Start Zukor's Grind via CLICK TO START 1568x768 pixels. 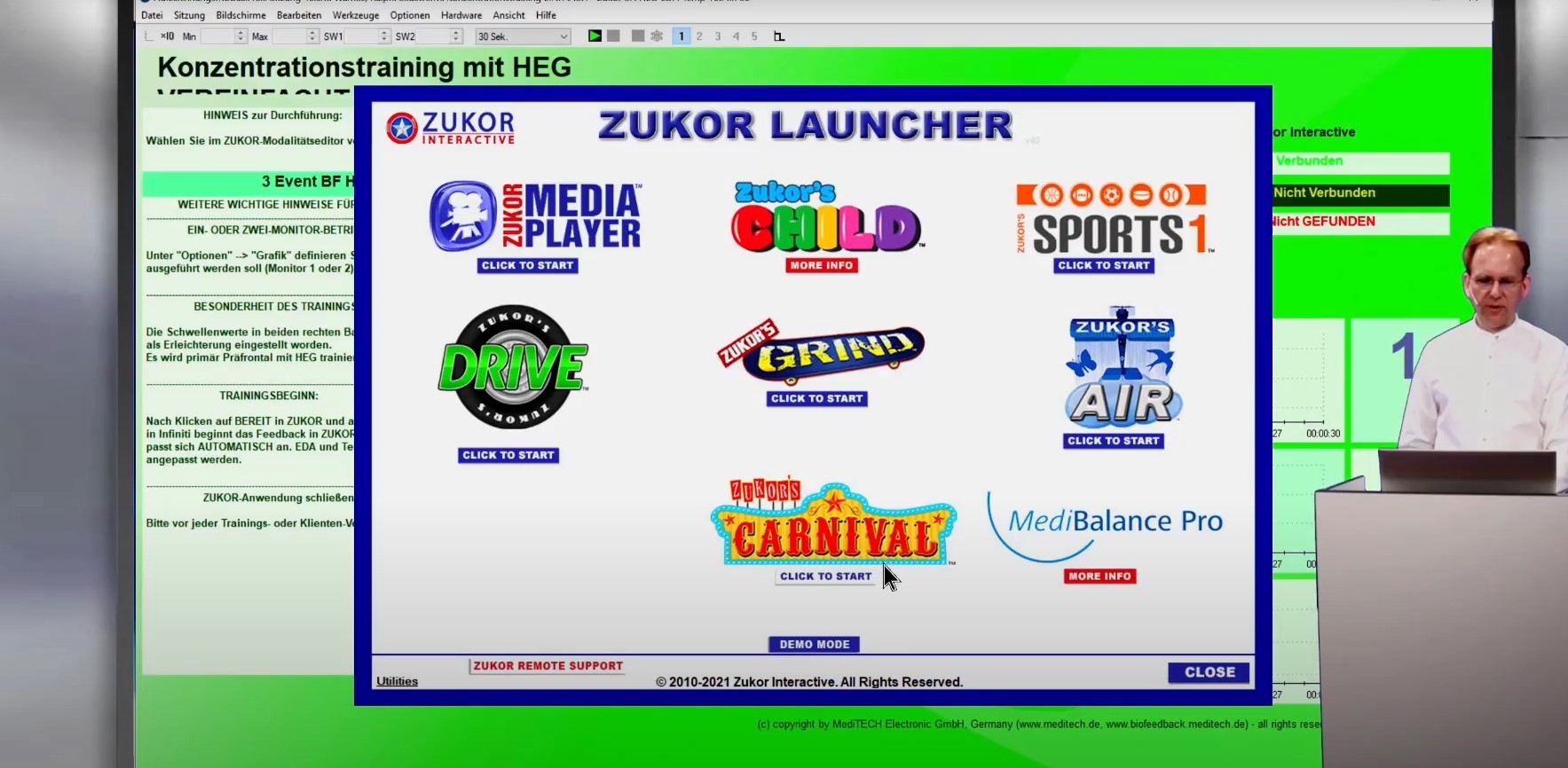817,399
